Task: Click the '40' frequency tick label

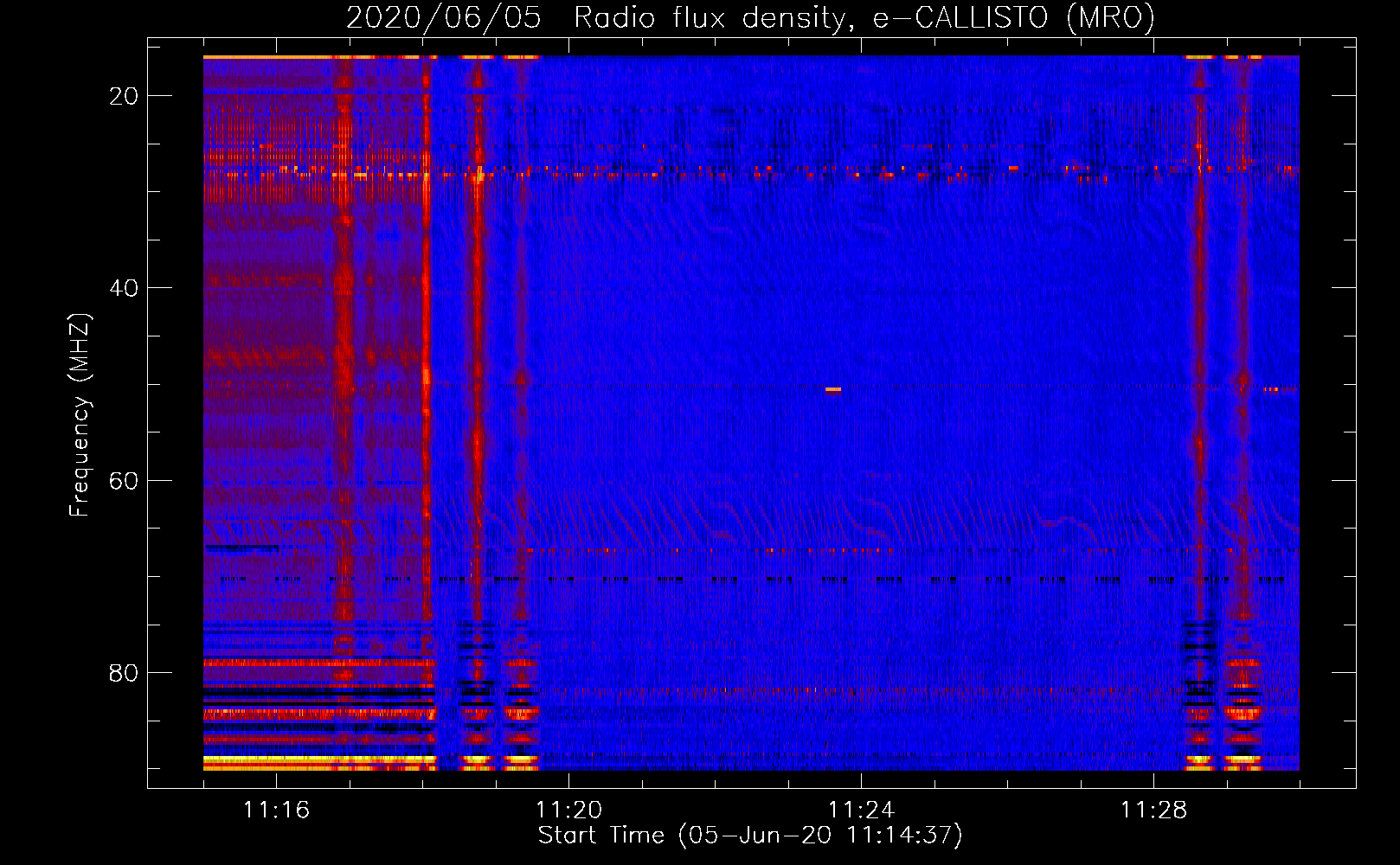Action: pyautogui.click(x=124, y=288)
